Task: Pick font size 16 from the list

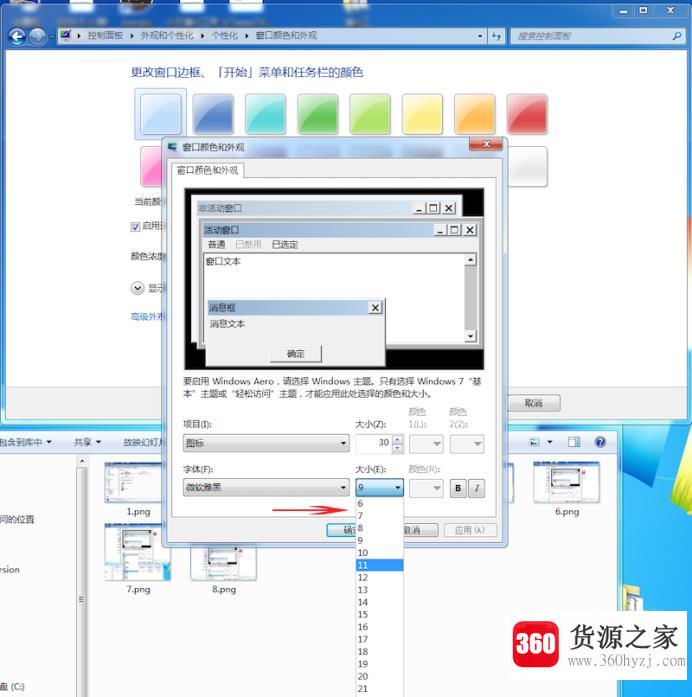Action: tap(379, 627)
